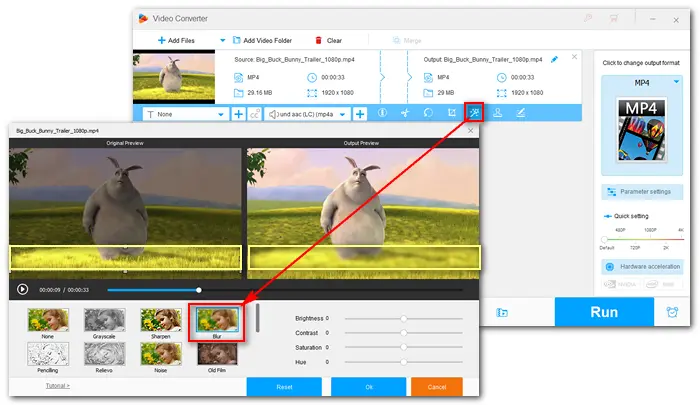Viewport: 700px width, 405px height.
Task: Click the source video thumbnail
Action: tap(174, 77)
